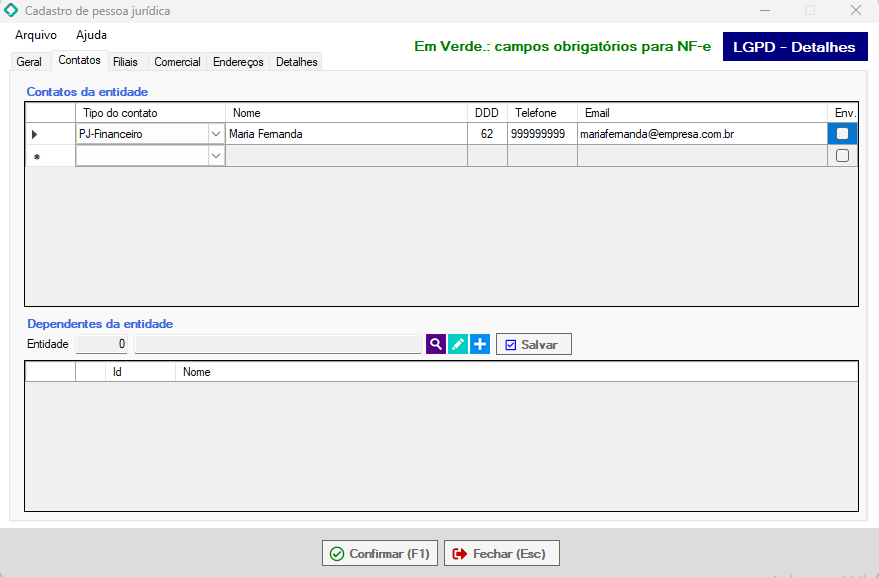This screenshot has height=577, width=879.
Task: Go to the Comercial tab
Action: pyautogui.click(x=177, y=62)
